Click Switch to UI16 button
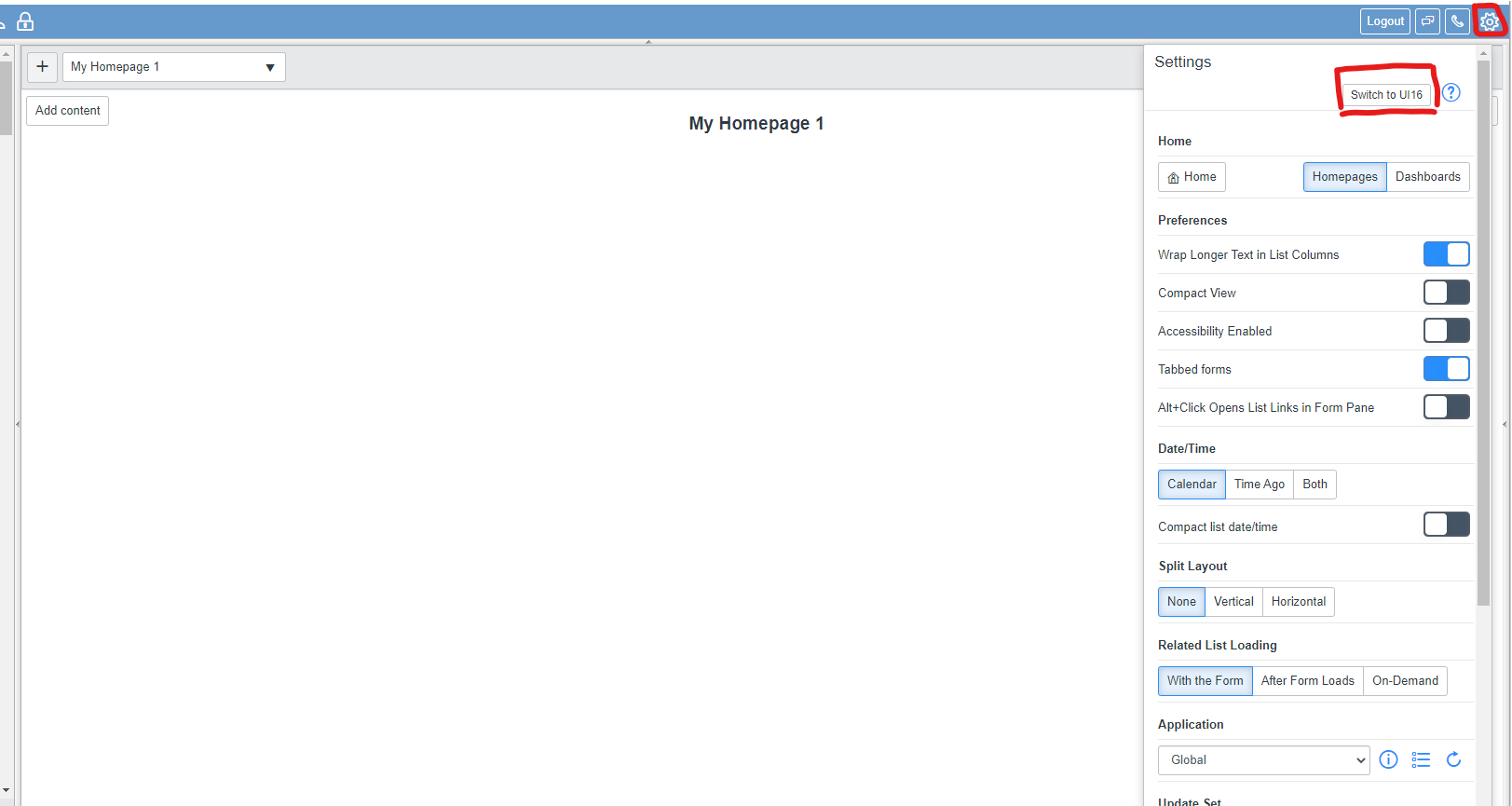 1386,95
